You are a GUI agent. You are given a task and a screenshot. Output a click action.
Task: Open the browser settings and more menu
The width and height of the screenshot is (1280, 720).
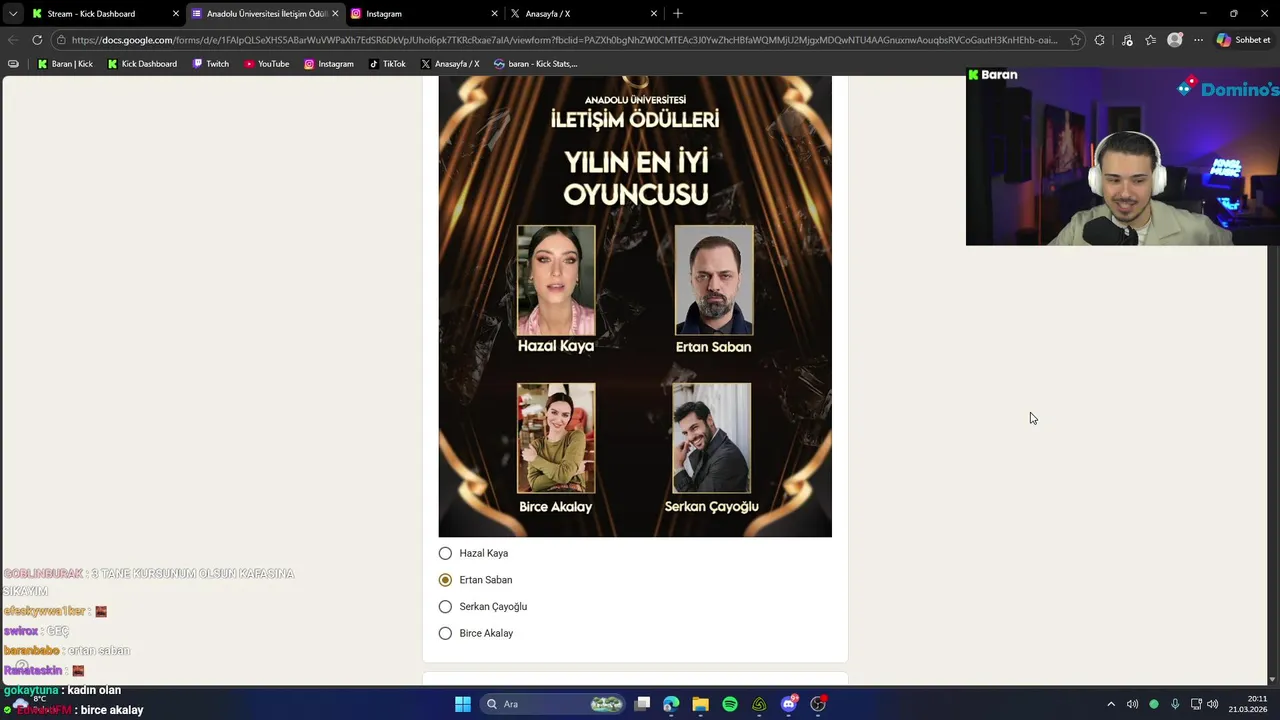click(1198, 40)
